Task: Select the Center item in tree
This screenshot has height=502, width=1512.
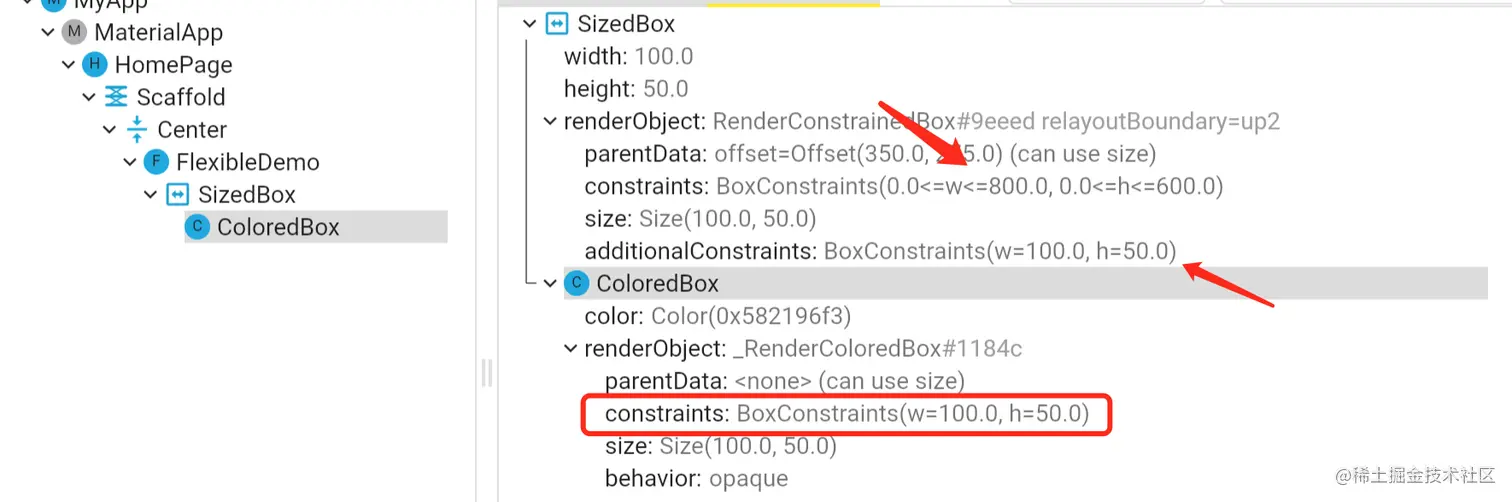Action: [192, 130]
